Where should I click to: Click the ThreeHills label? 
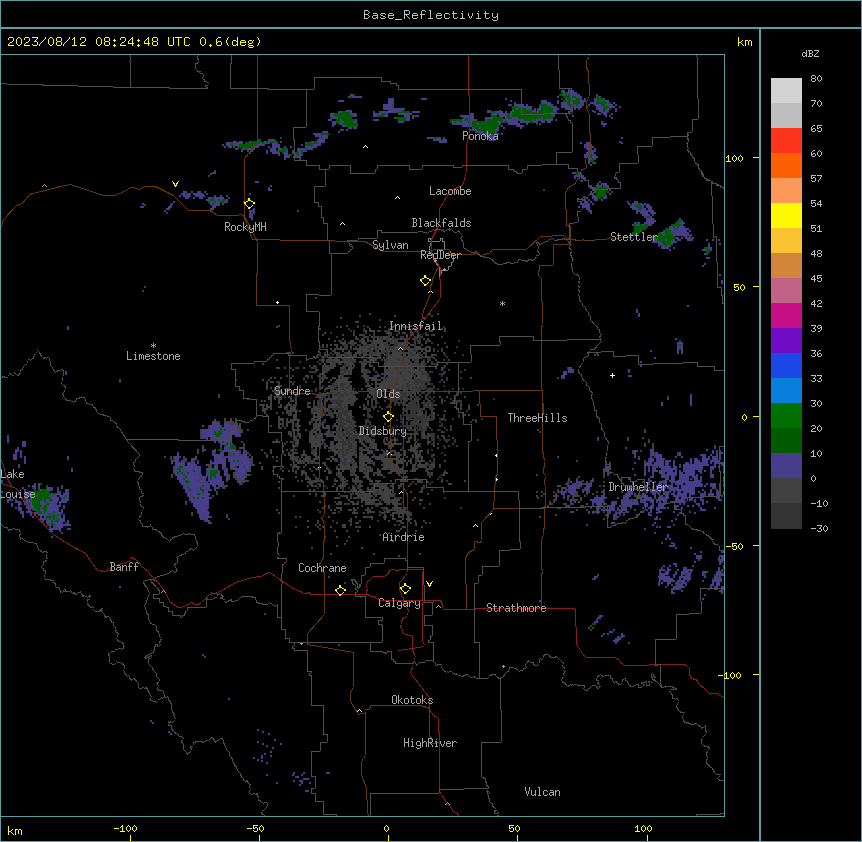[537, 418]
